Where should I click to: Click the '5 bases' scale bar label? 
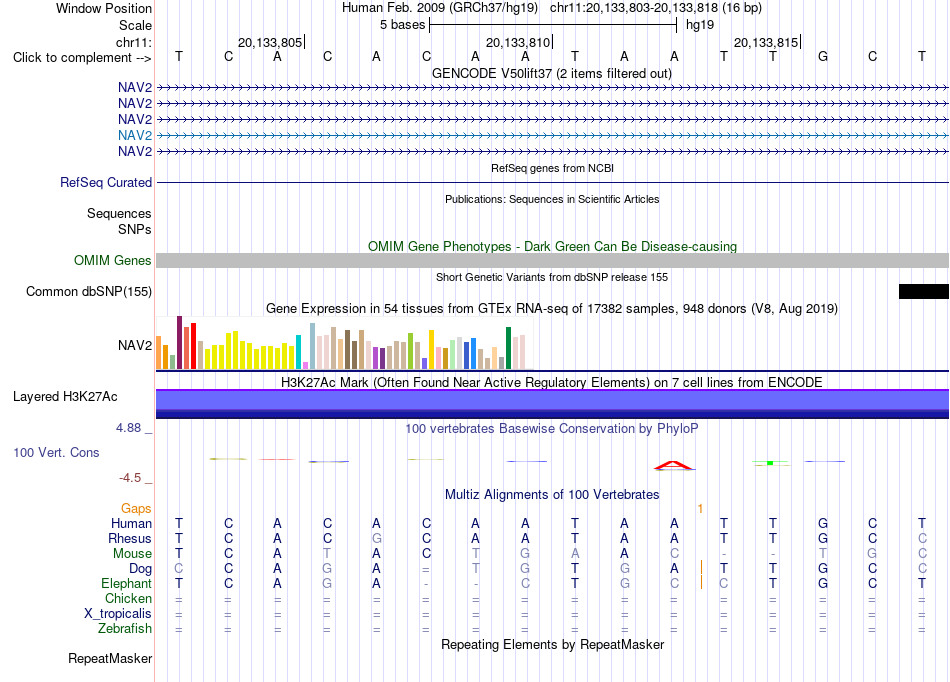click(x=402, y=25)
